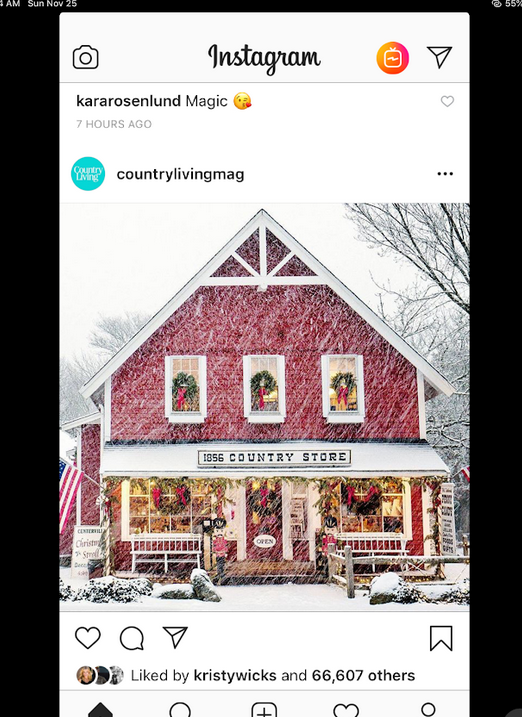Open comments with the speech bubble icon

132,638
